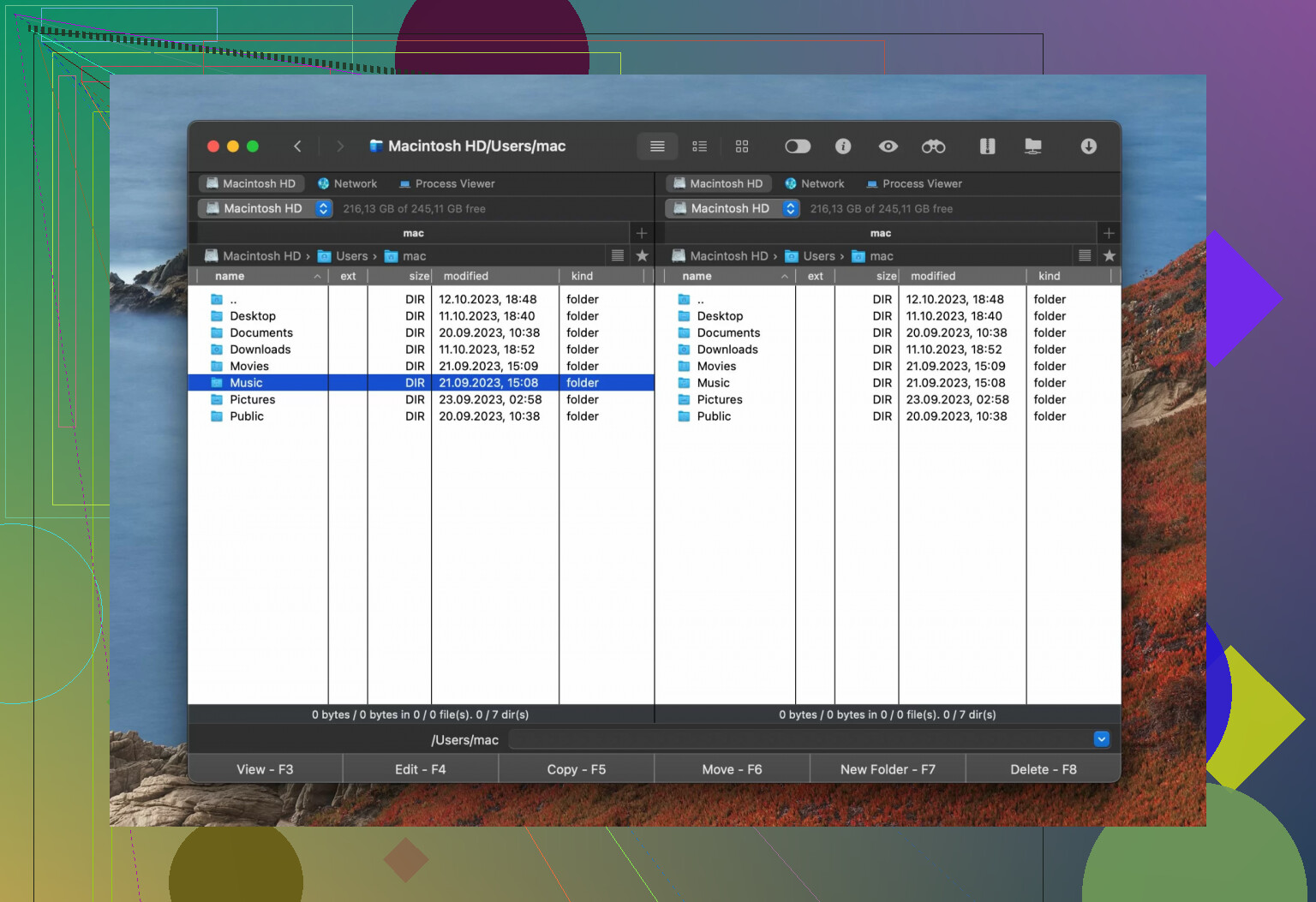Open the info panel icon in toolbar
The image size is (1316, 902).
coord(843,146)
